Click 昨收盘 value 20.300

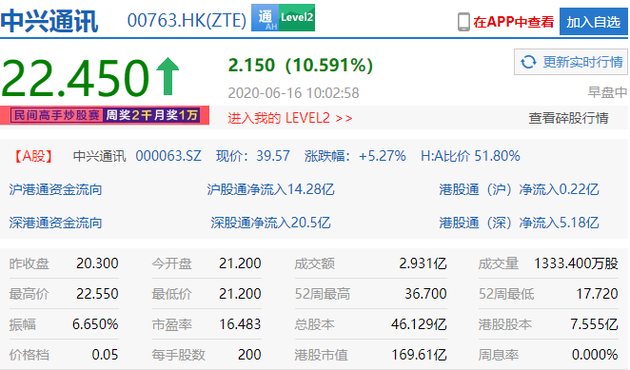pyautogui.click(x=97, y=264)
